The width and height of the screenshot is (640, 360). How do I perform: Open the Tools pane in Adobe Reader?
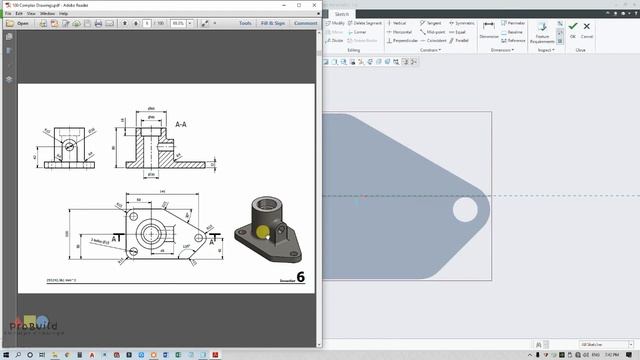coord(245,23)
